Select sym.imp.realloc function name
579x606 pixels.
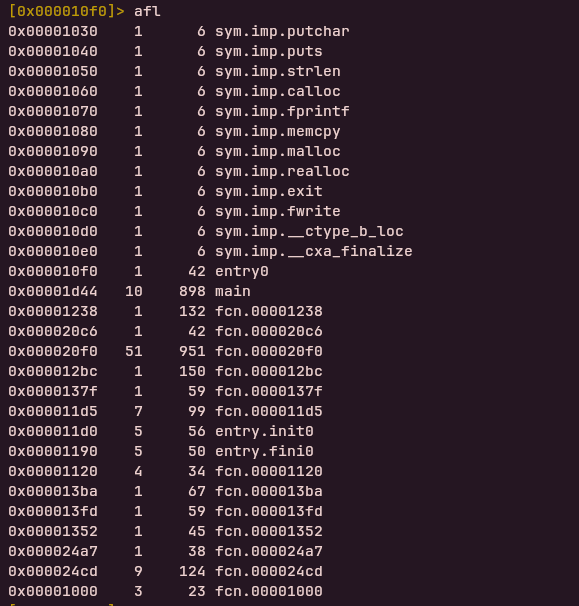point(282,172)
